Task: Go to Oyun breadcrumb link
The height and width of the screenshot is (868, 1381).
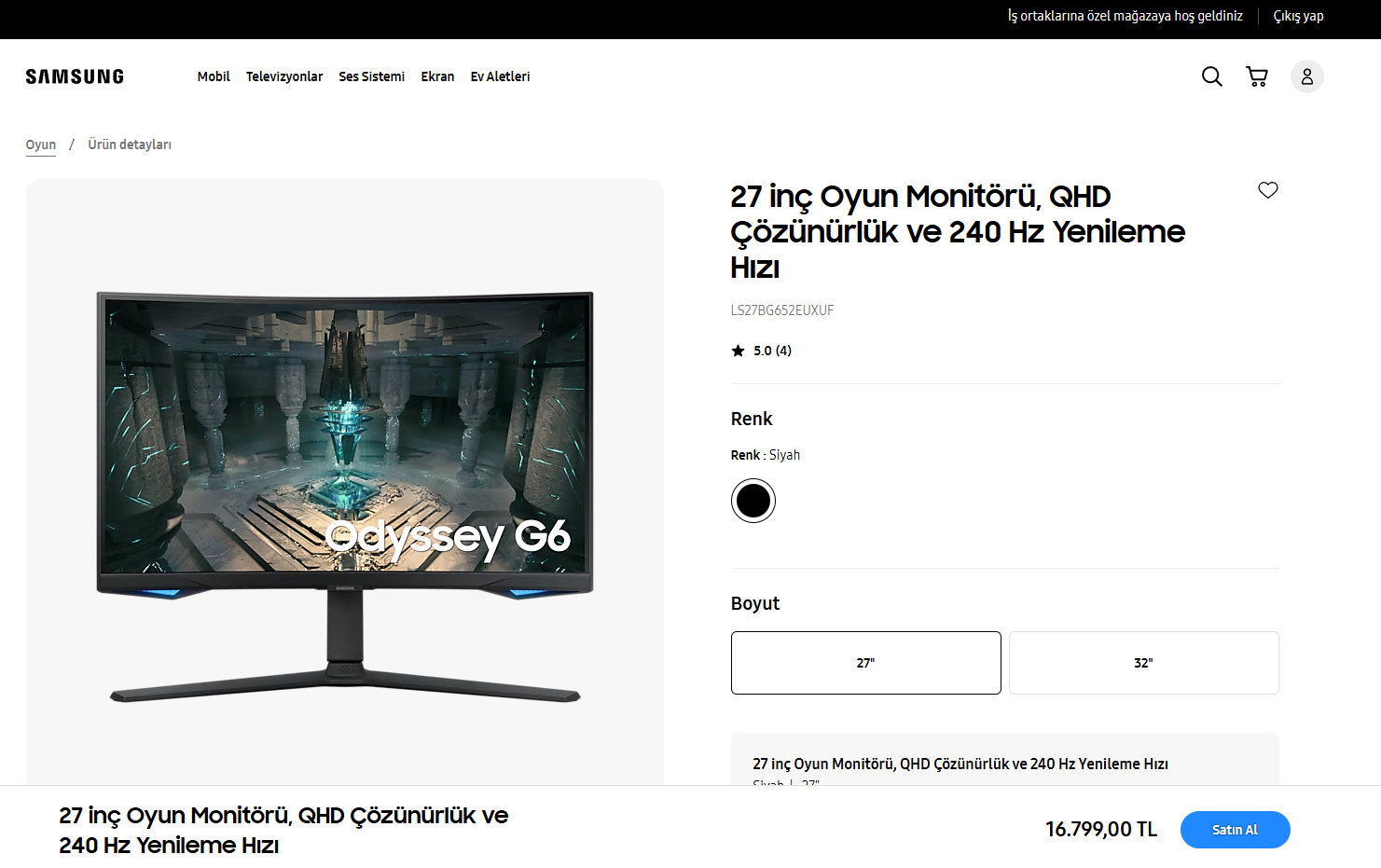Action: pos(40,145)
